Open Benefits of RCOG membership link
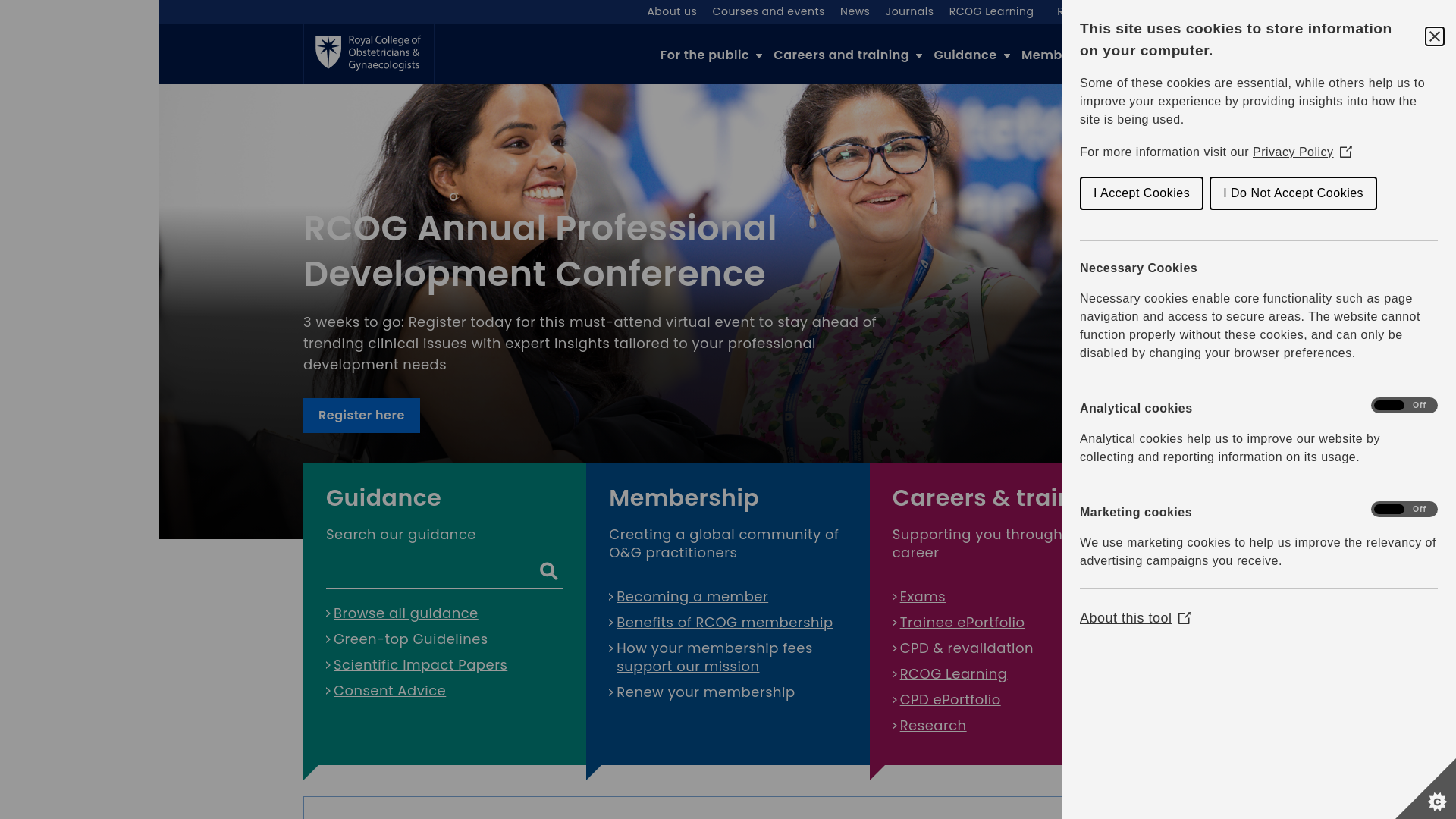 pyautogui.click(x=724, y=623)
